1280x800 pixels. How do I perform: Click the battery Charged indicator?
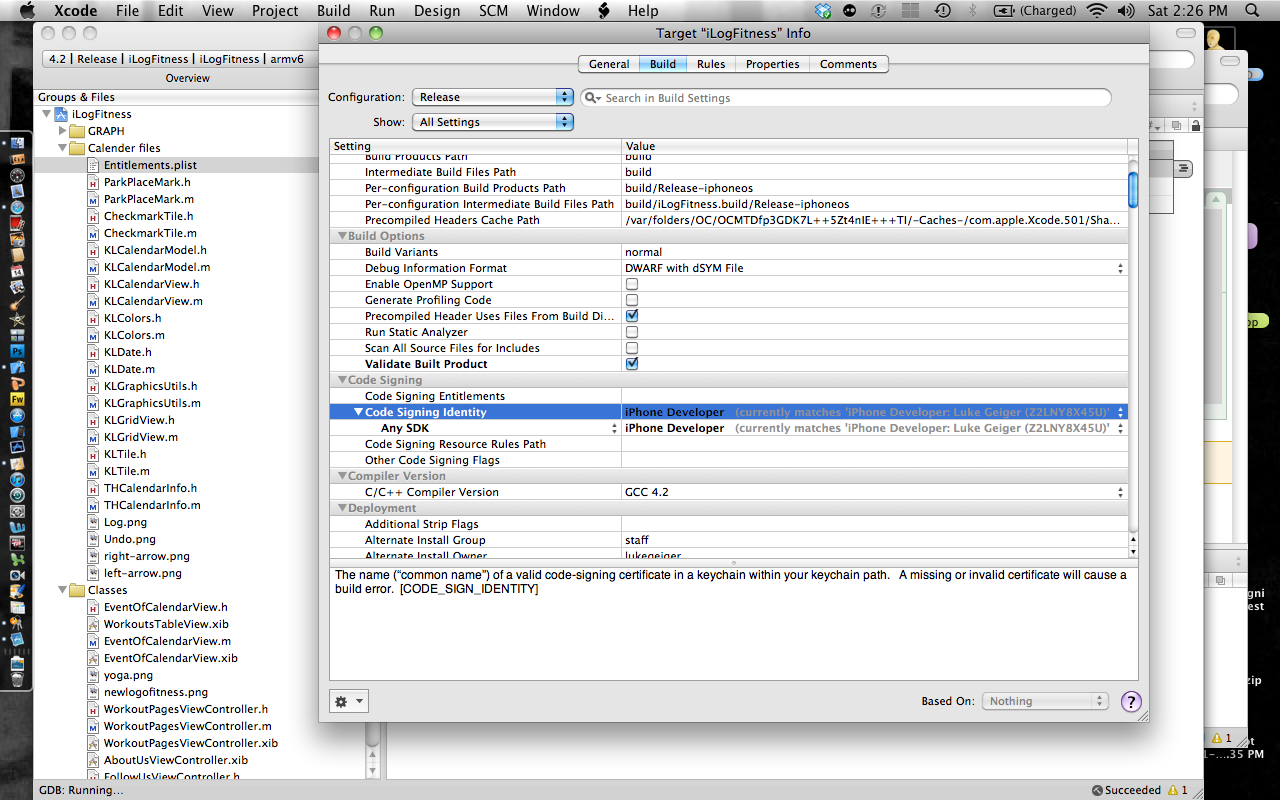tap(1036, 11)
